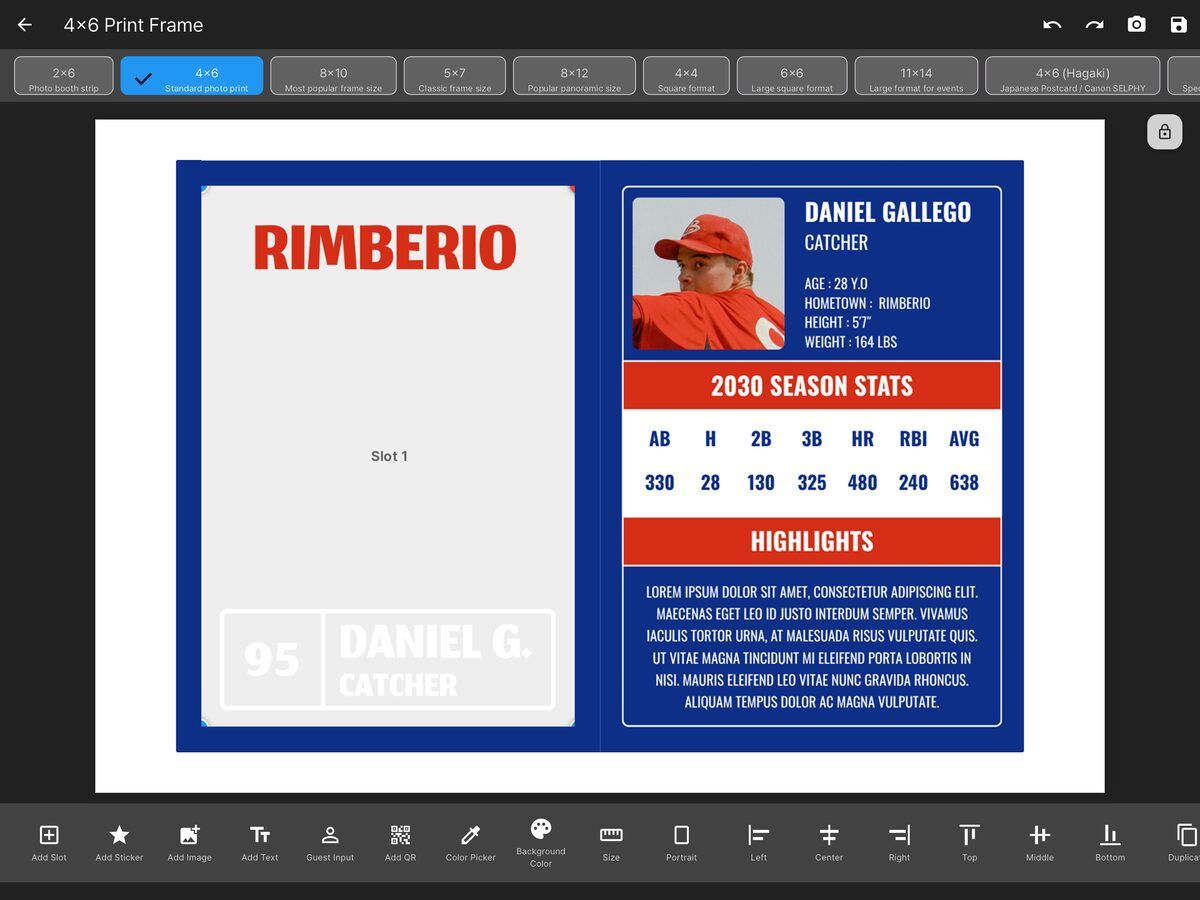Add a new photo slot
The height and width of the screenshot is (900, 1200).
pyautogui.click(x=49, y=842)
